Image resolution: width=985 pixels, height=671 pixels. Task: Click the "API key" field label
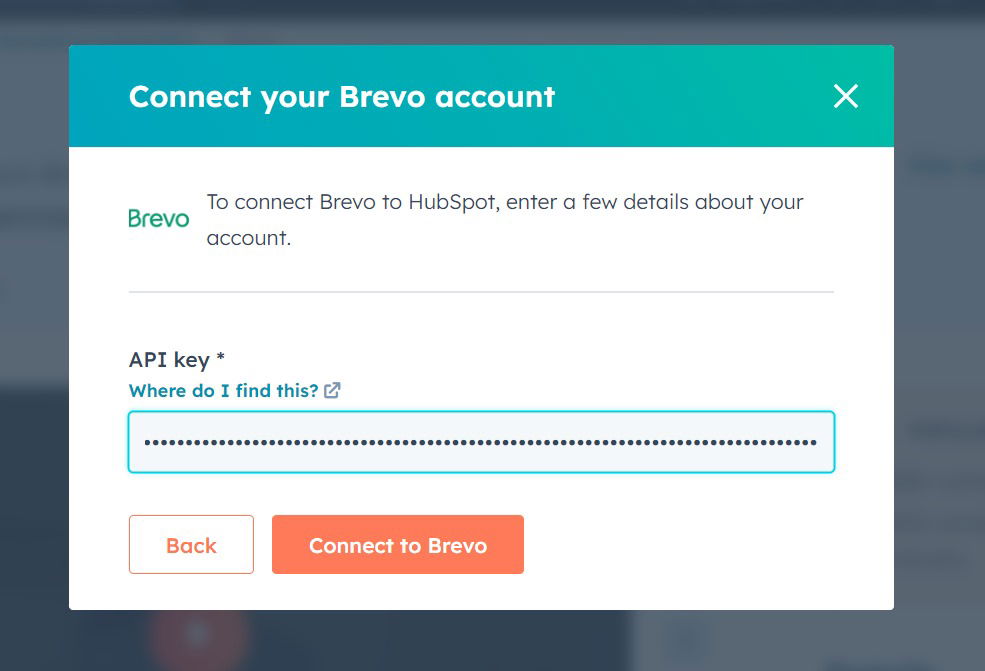click(x=169, y=360)
